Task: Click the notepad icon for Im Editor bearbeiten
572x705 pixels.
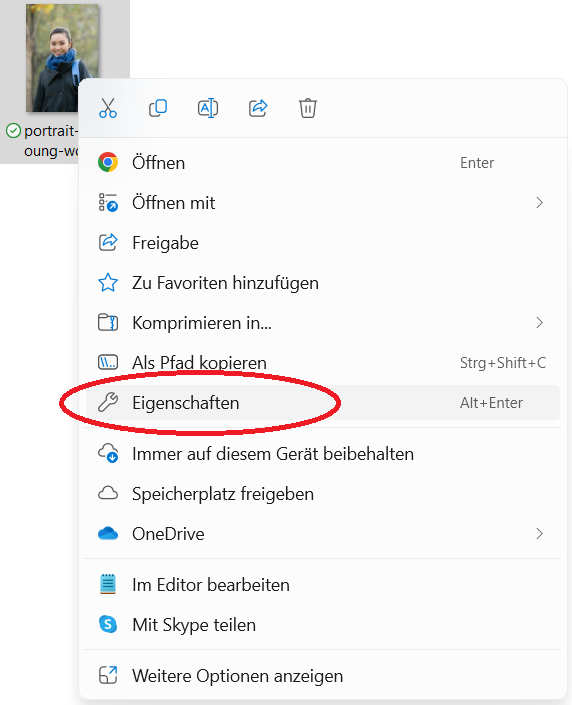Action: [x=108, y=585]
